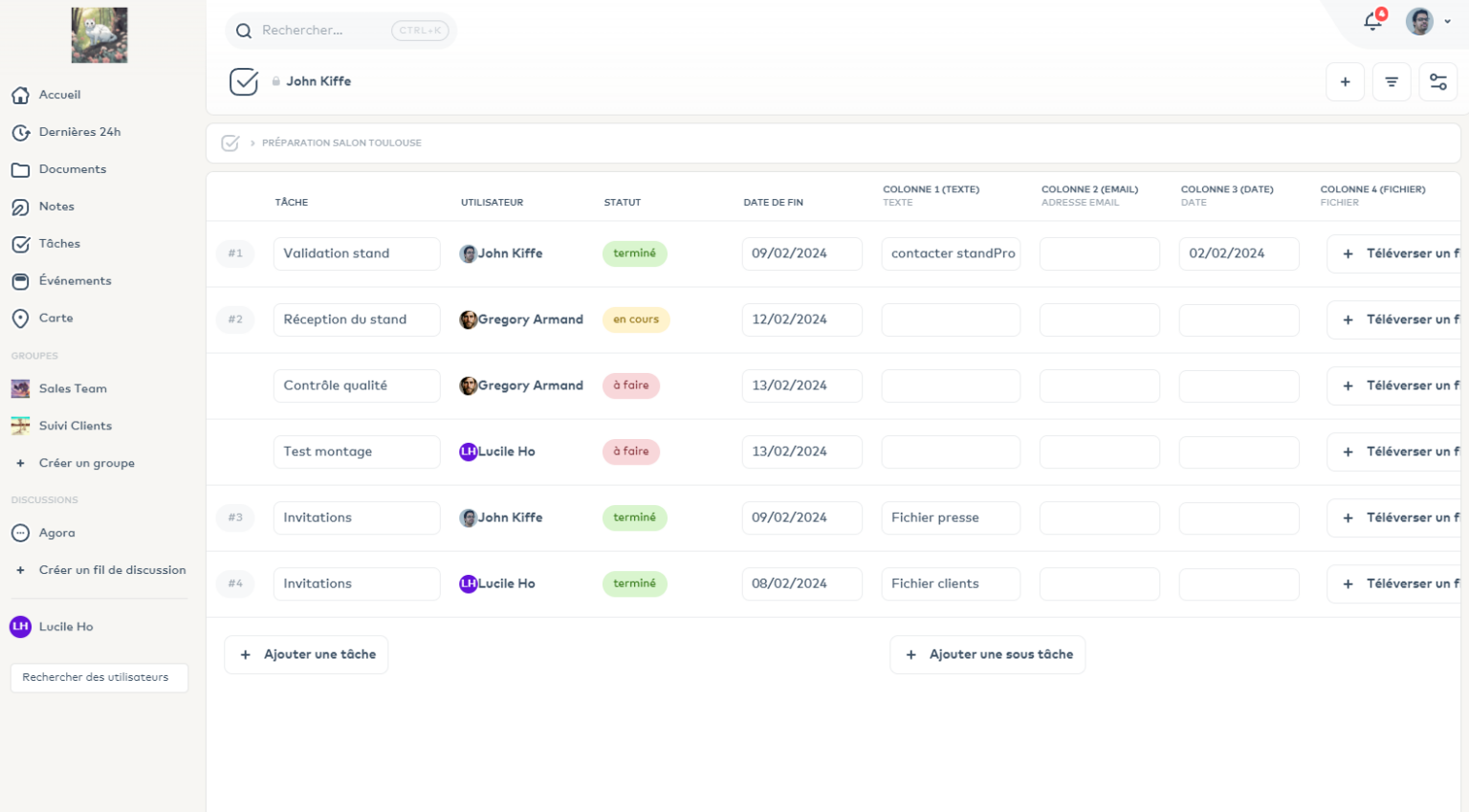Open the Carte map view
This screenshot has width=1469, height=812.
(x=55, y=318)
